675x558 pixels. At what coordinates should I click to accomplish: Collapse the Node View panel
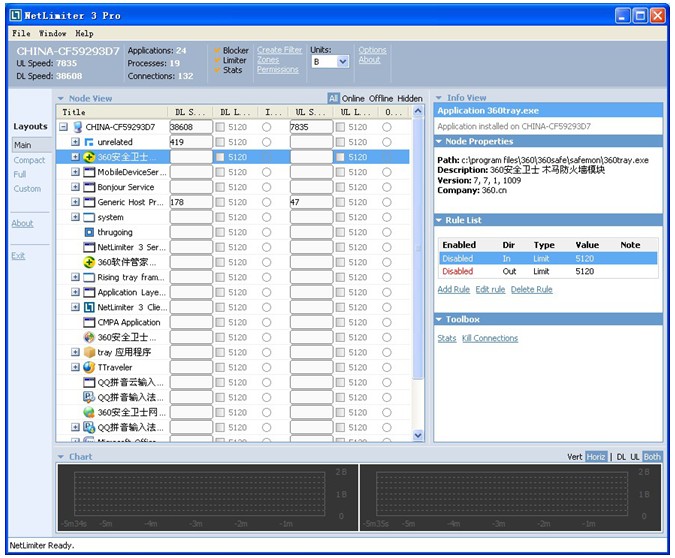pos(61,99)
